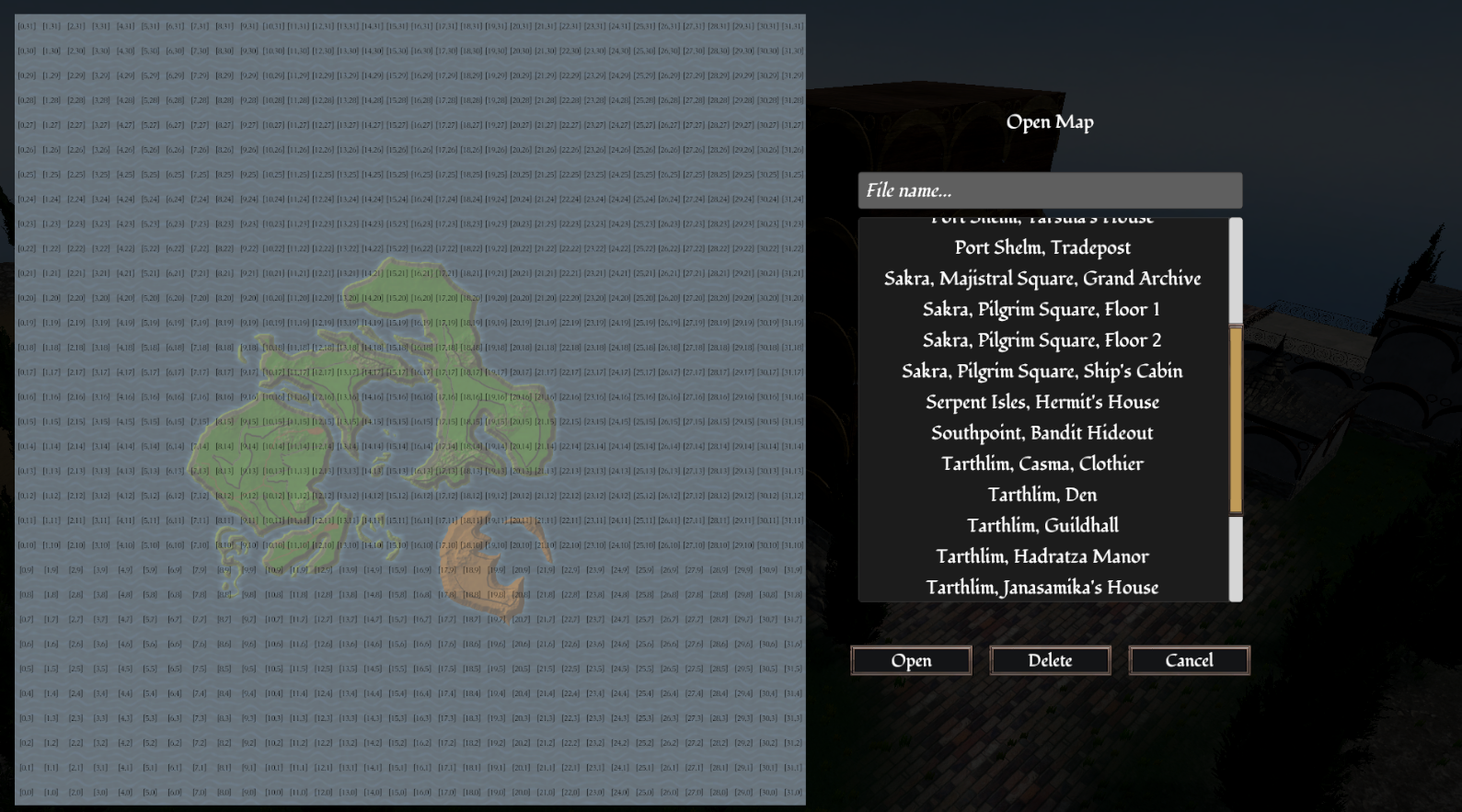Pick Sakra, Pilgrim Square, Ship's Cabin

click(x=1042, y=372)
